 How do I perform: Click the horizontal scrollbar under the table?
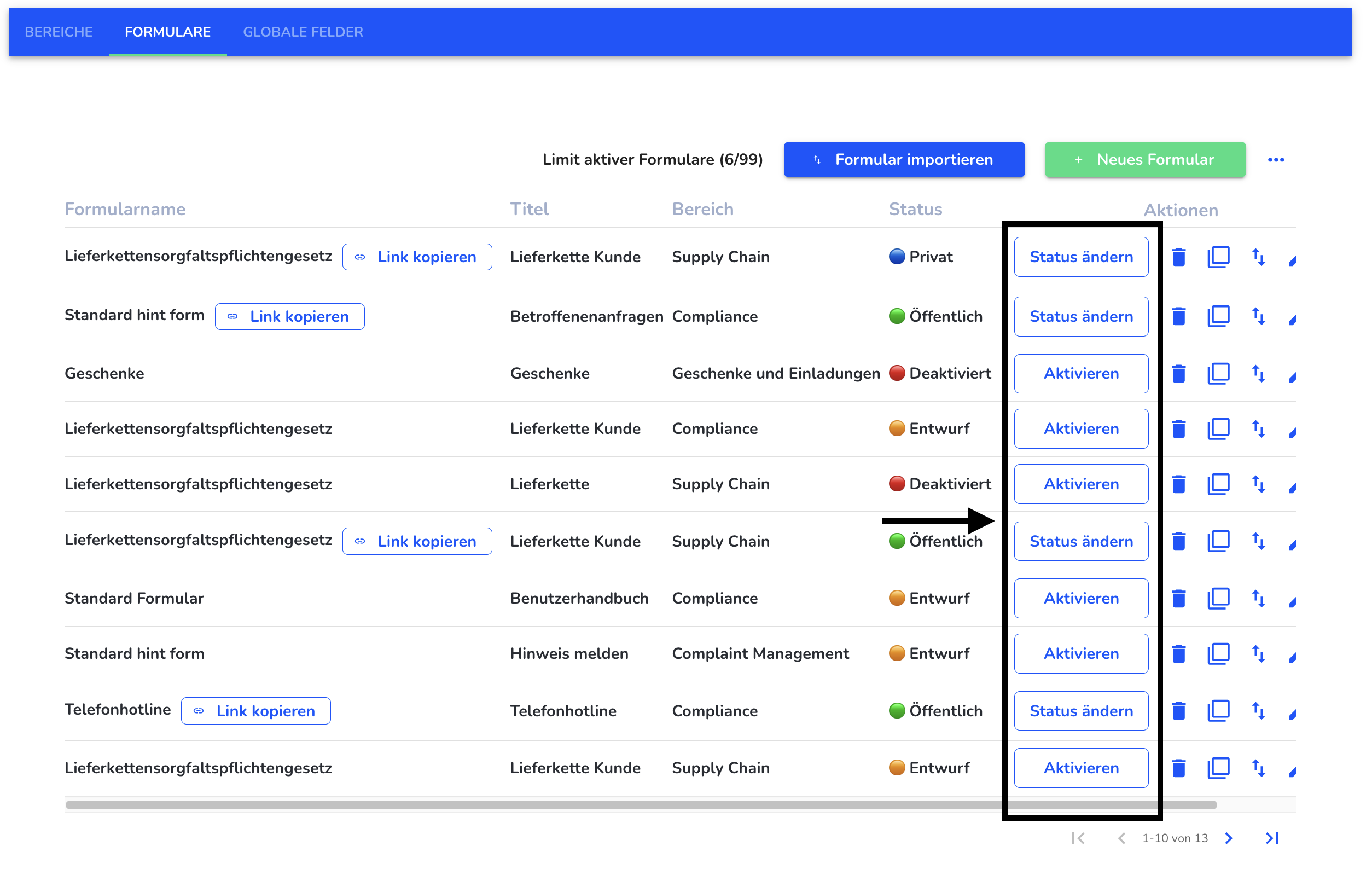point(641,804)
